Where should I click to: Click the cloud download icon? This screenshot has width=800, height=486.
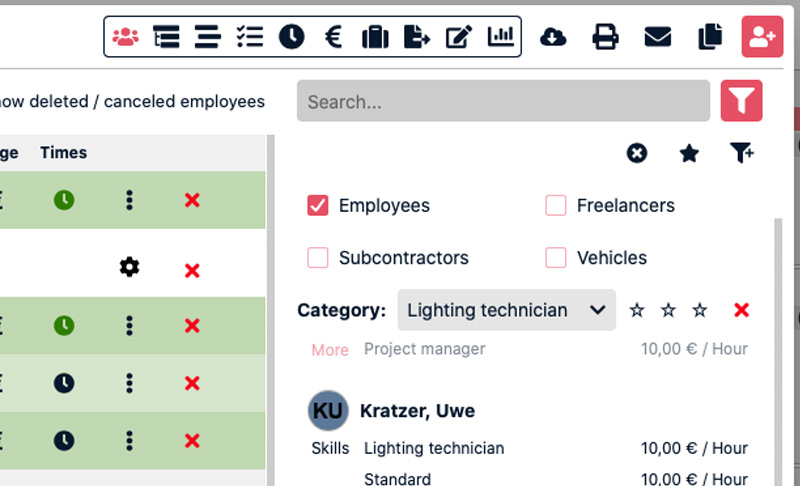[x=553, y=37]
